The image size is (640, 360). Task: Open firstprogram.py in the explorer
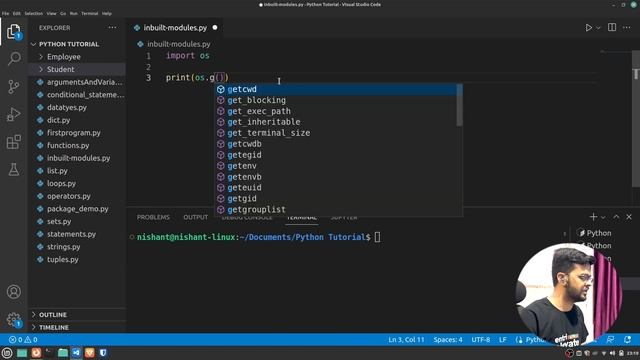(77, 133)
